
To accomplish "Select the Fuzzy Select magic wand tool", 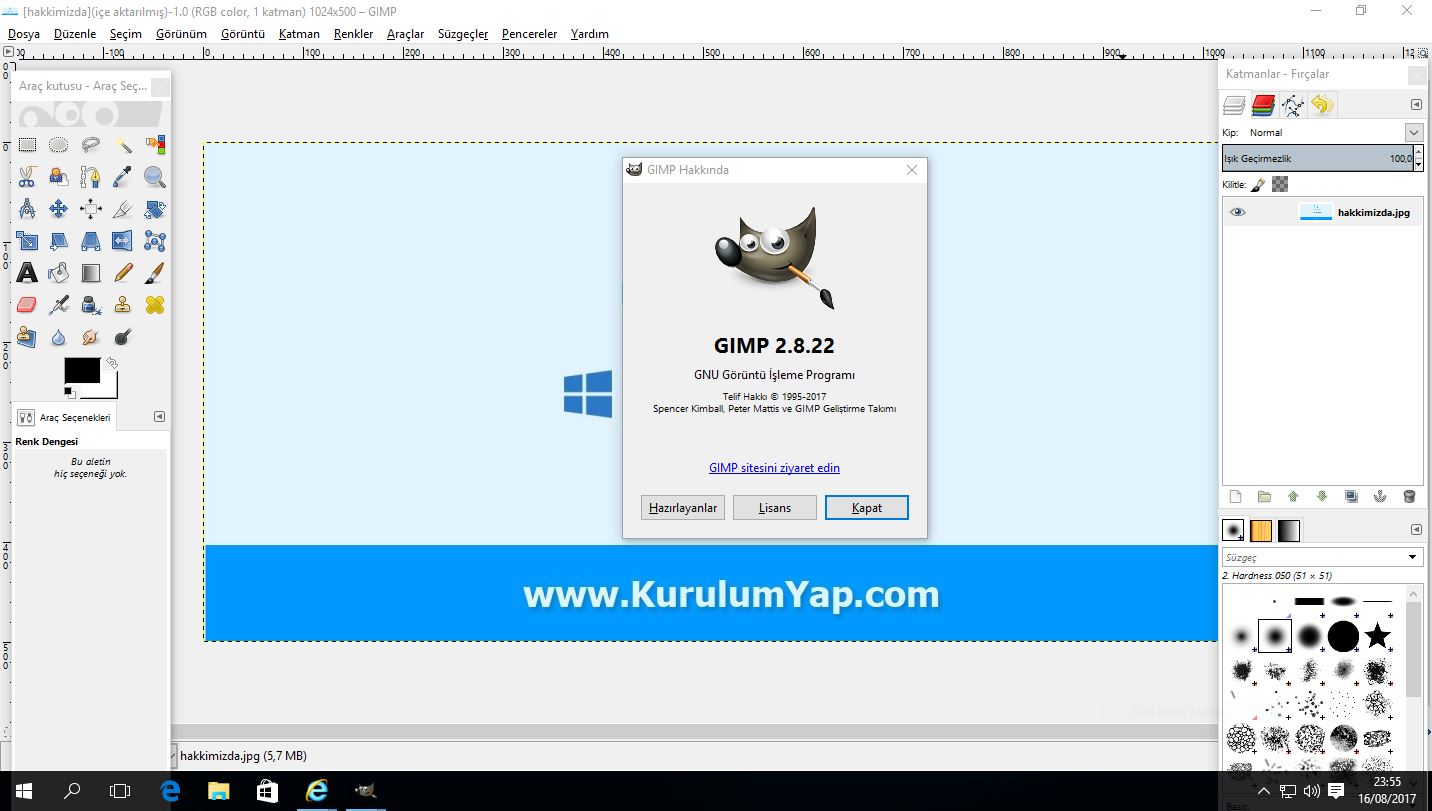I will [x=123, y=145].
